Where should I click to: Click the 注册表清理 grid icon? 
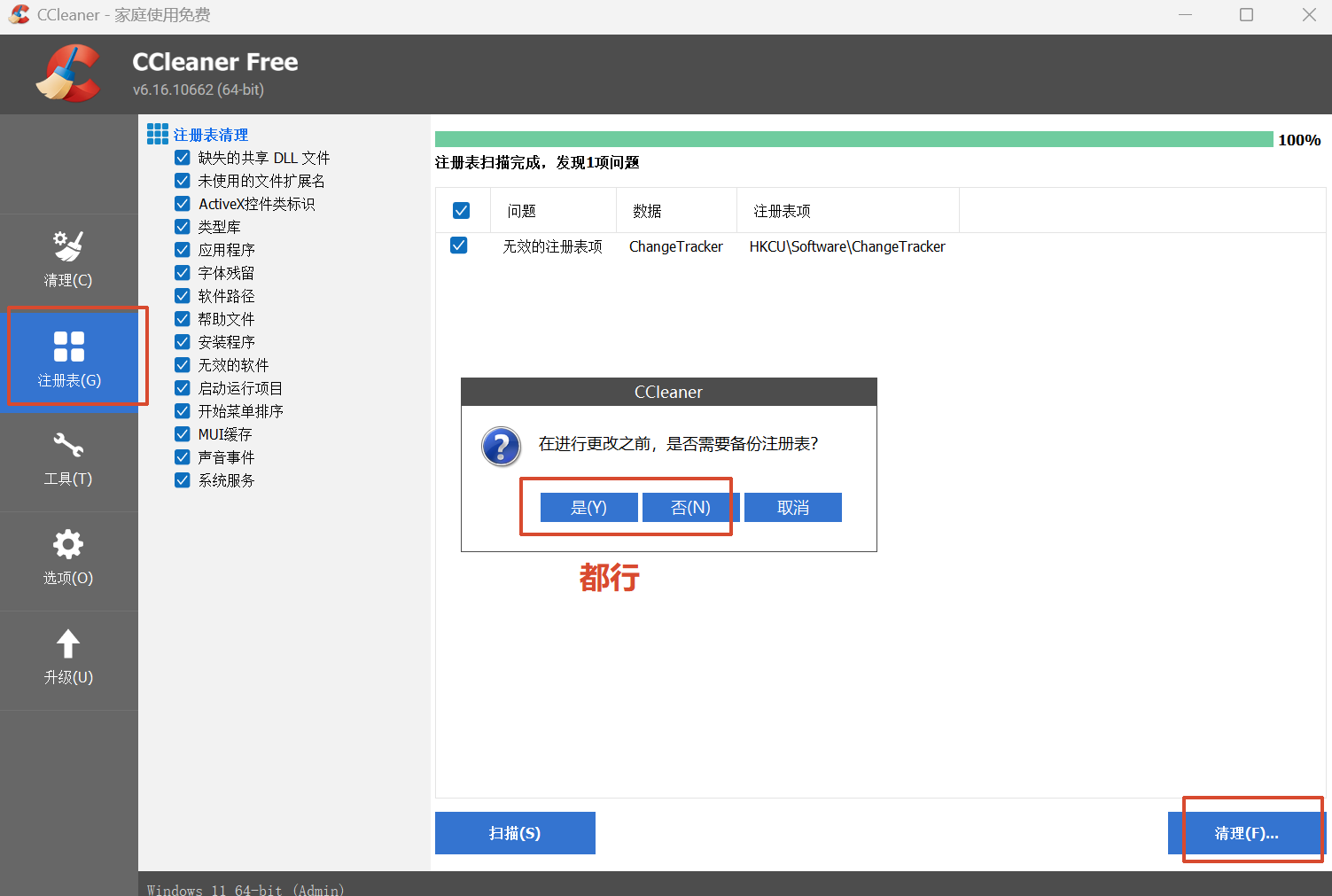tap(158, 134)
